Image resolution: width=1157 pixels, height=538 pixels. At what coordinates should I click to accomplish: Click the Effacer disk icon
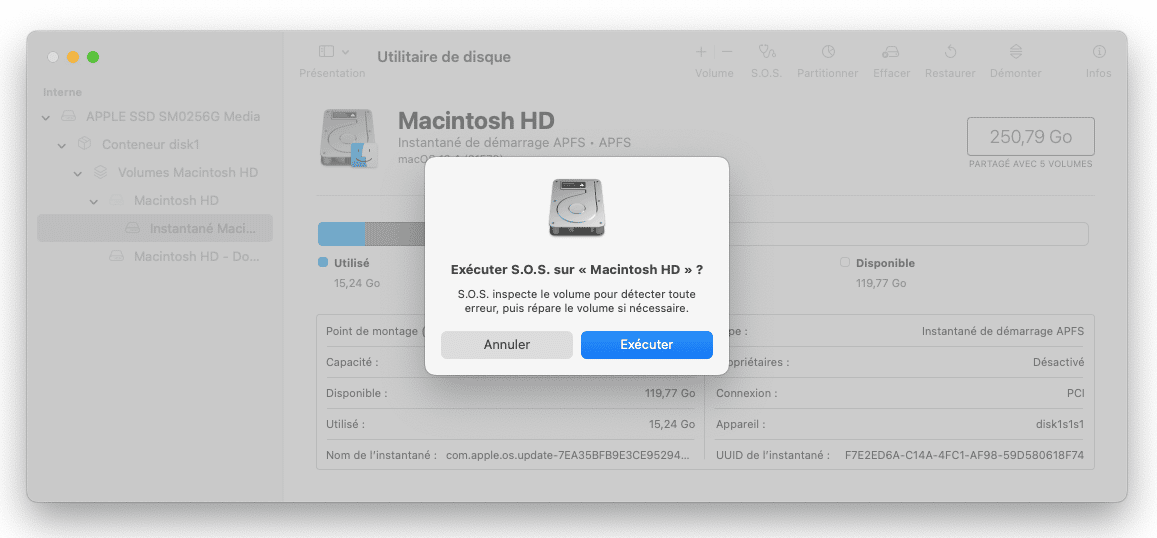pyautogui.click(x=890, y=52)
